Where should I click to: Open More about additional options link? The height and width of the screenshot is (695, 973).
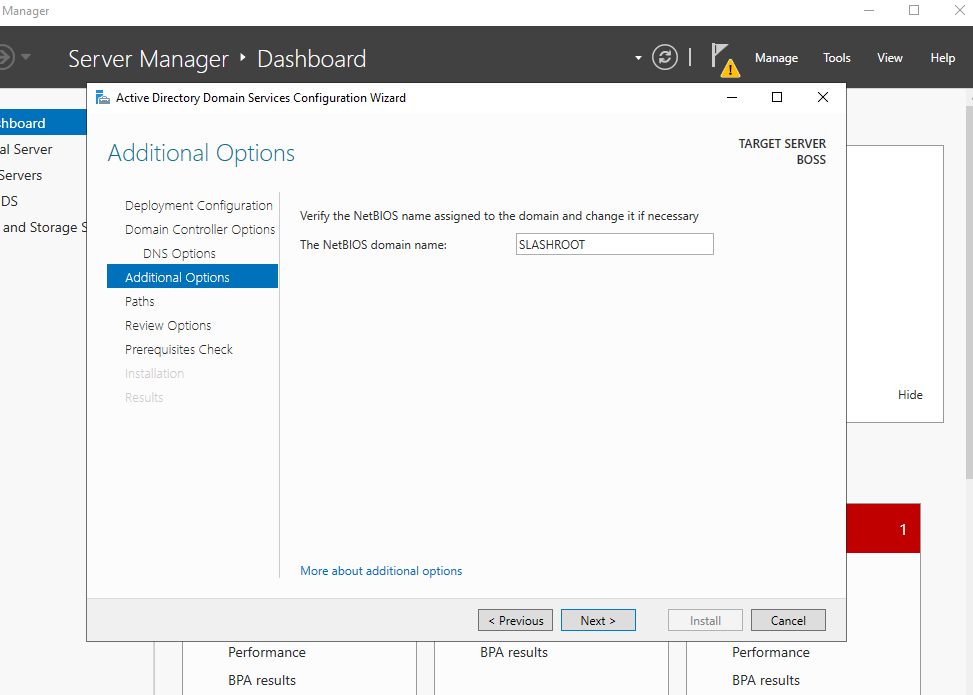click(381, 571)
